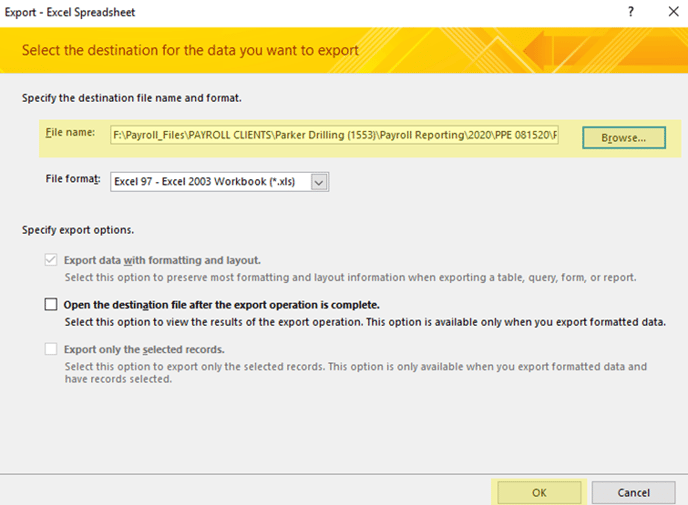Cancel the export operation
688x505 pixels.
pos(634,492)
